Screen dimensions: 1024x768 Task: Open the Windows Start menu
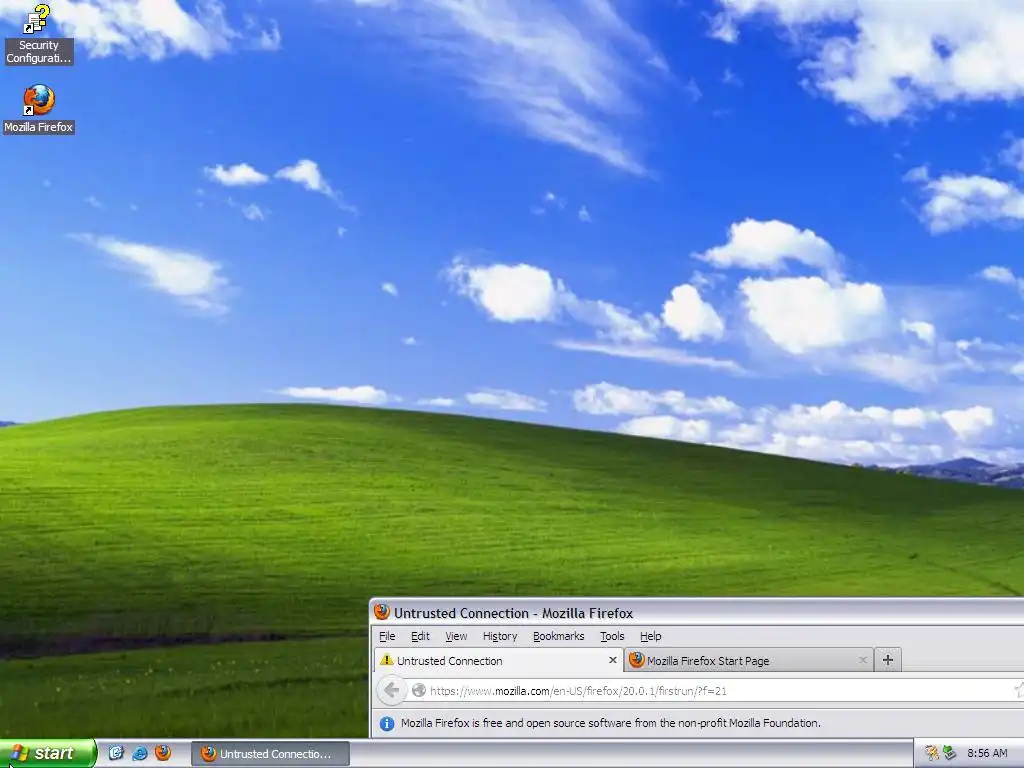point(48,753)
